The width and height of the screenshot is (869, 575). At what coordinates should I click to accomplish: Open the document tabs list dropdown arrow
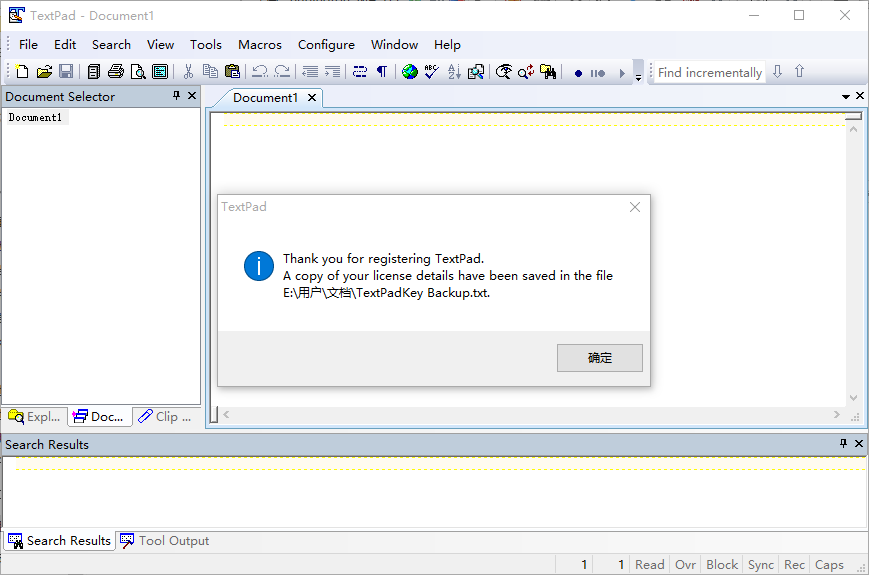coord(846,97)
